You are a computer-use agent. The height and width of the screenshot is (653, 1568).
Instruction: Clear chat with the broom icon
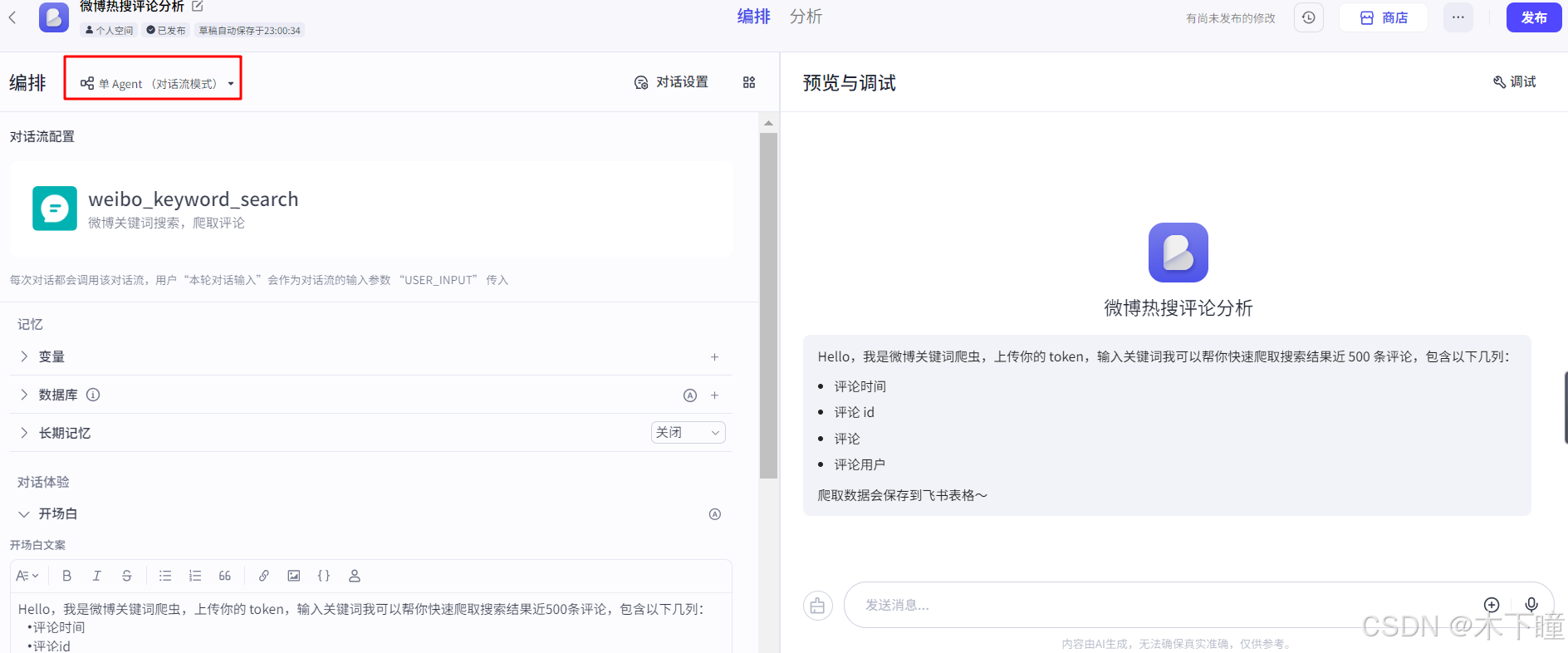818,606
